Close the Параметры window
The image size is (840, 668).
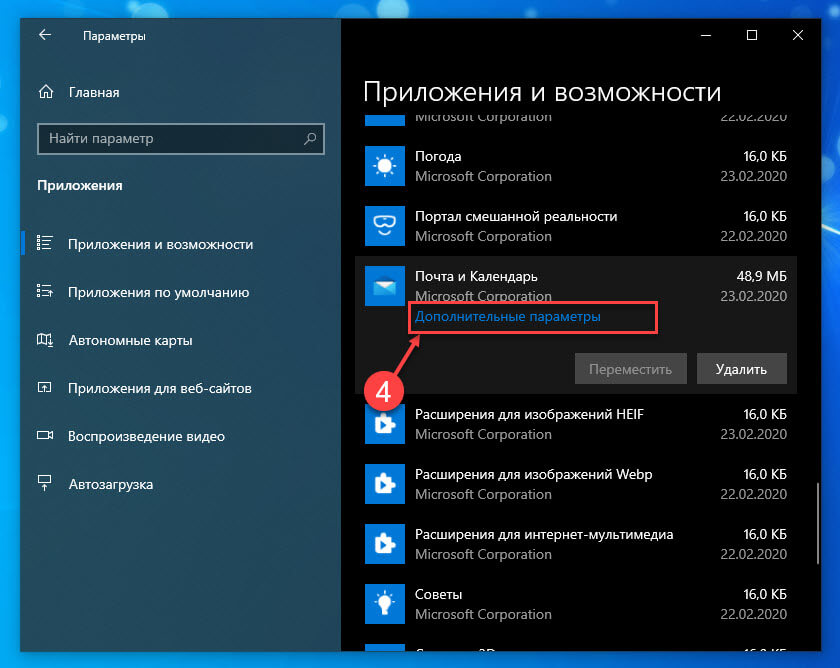(x=798, y=35)
